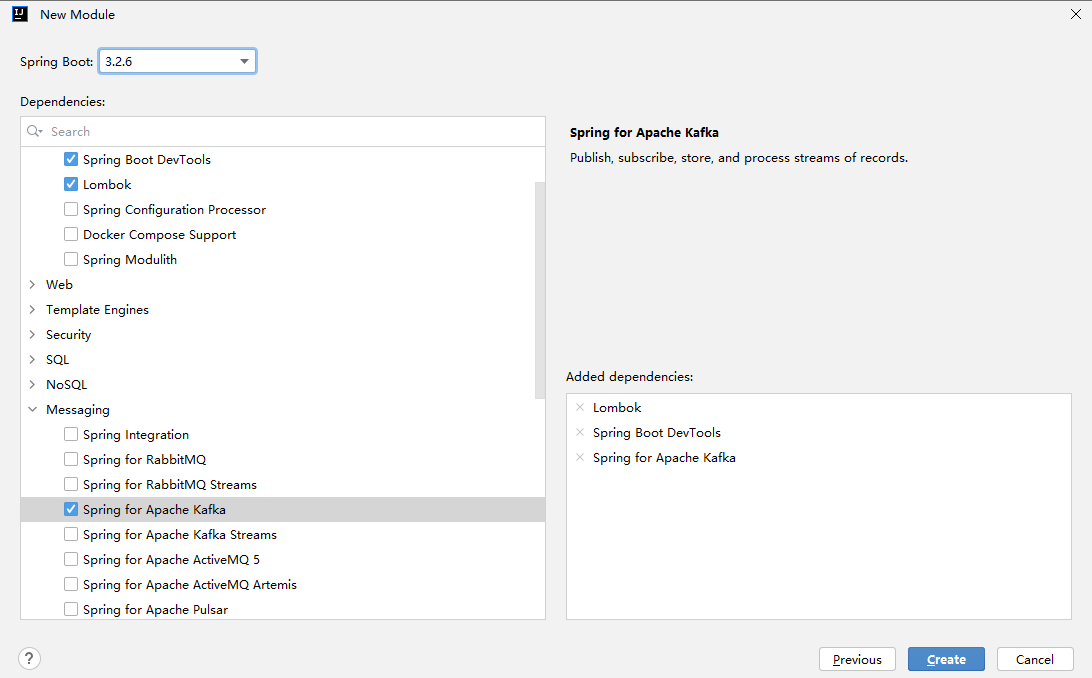Go back with Previous button

tap(857, 659)
